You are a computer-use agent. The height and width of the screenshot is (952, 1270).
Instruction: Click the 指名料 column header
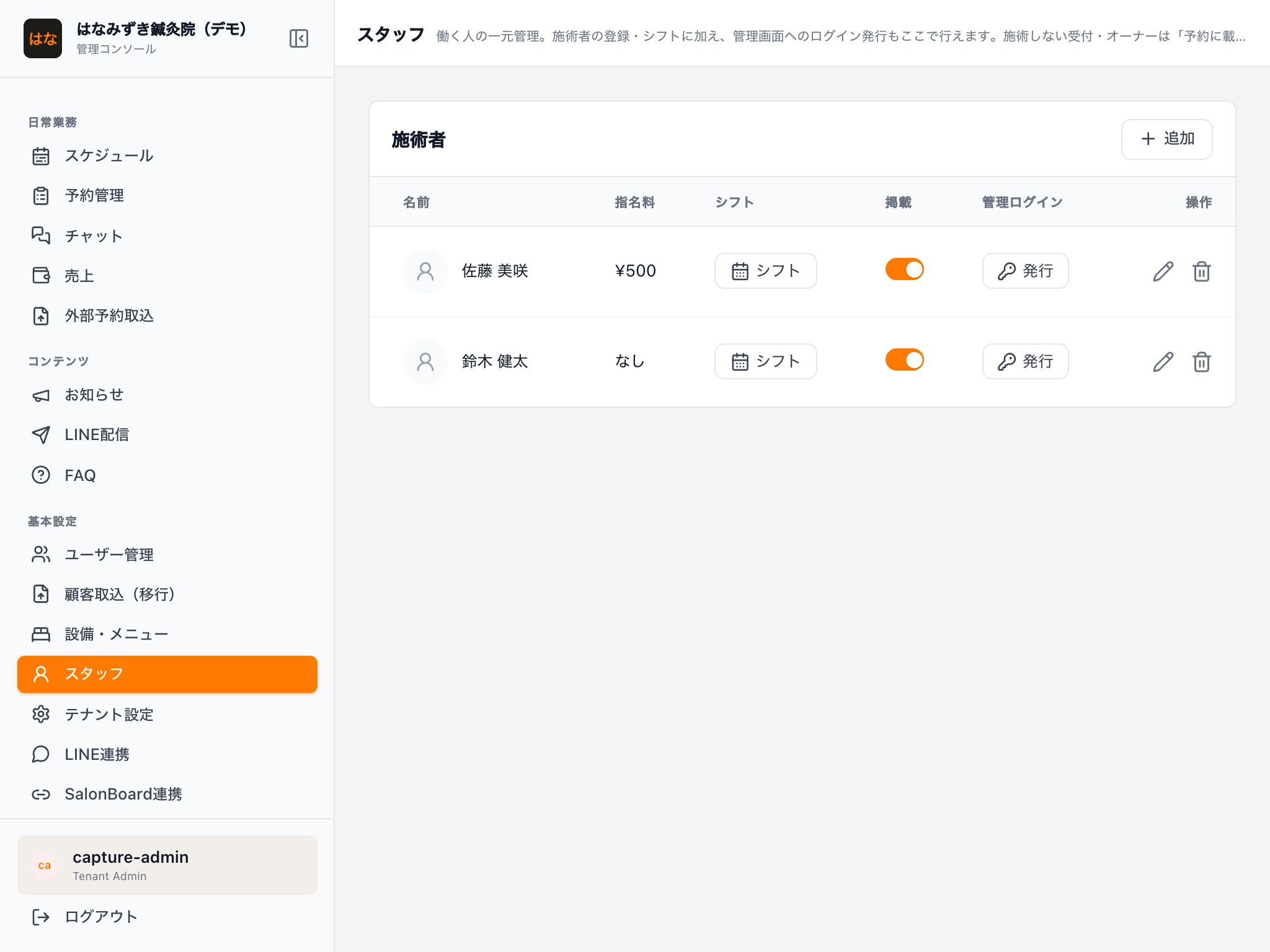point(634,202)
